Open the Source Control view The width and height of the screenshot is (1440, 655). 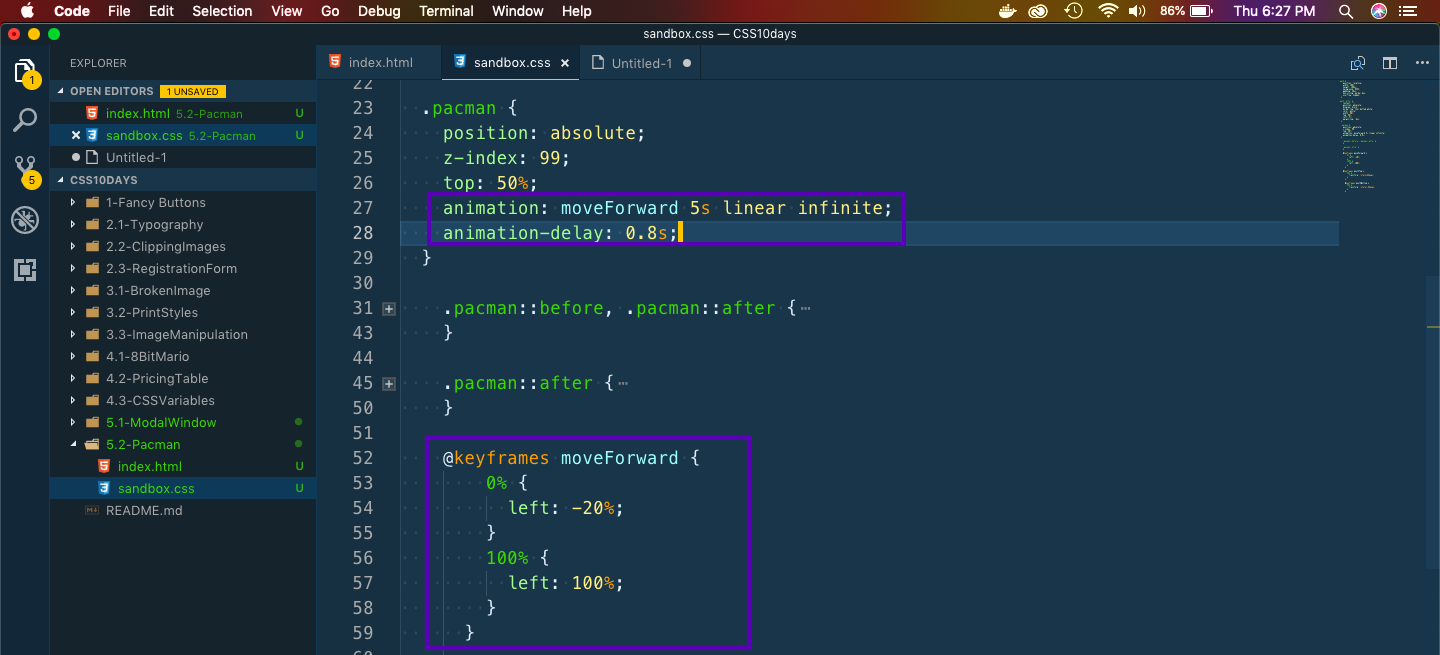pos(25,170)
